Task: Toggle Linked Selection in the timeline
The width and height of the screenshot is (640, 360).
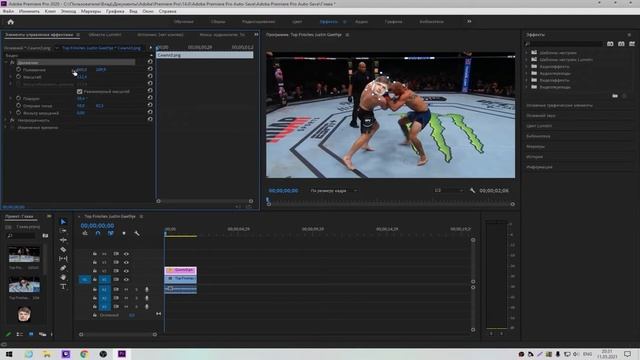Action: [111, 233]
